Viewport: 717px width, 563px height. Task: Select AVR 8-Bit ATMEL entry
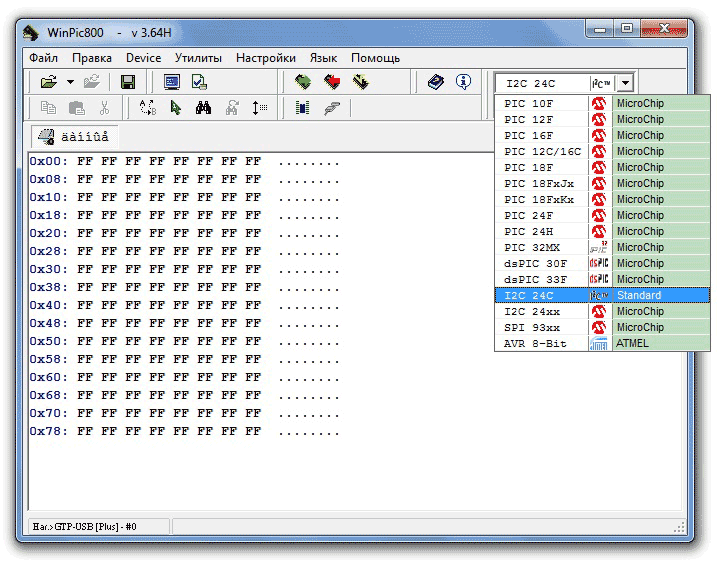click(x=602, y=343)
